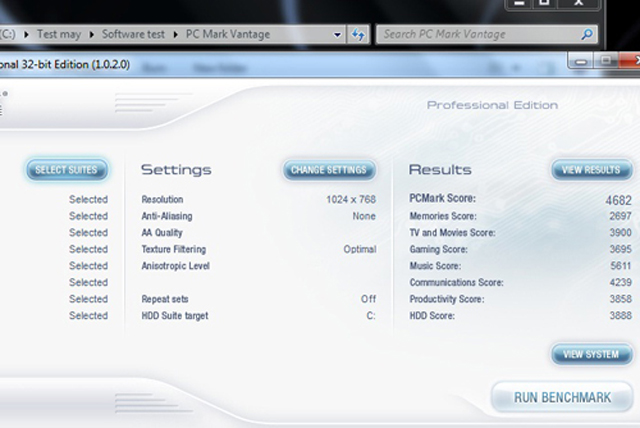Click Anti-Aliasing value None
The image size is (640, 428).
(364, 216)
